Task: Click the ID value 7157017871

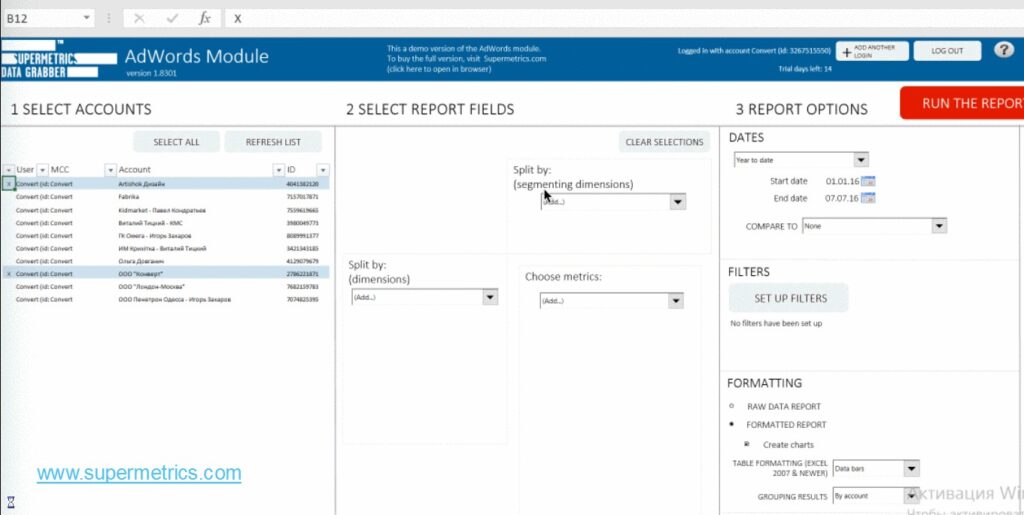Action: (302, 196)
